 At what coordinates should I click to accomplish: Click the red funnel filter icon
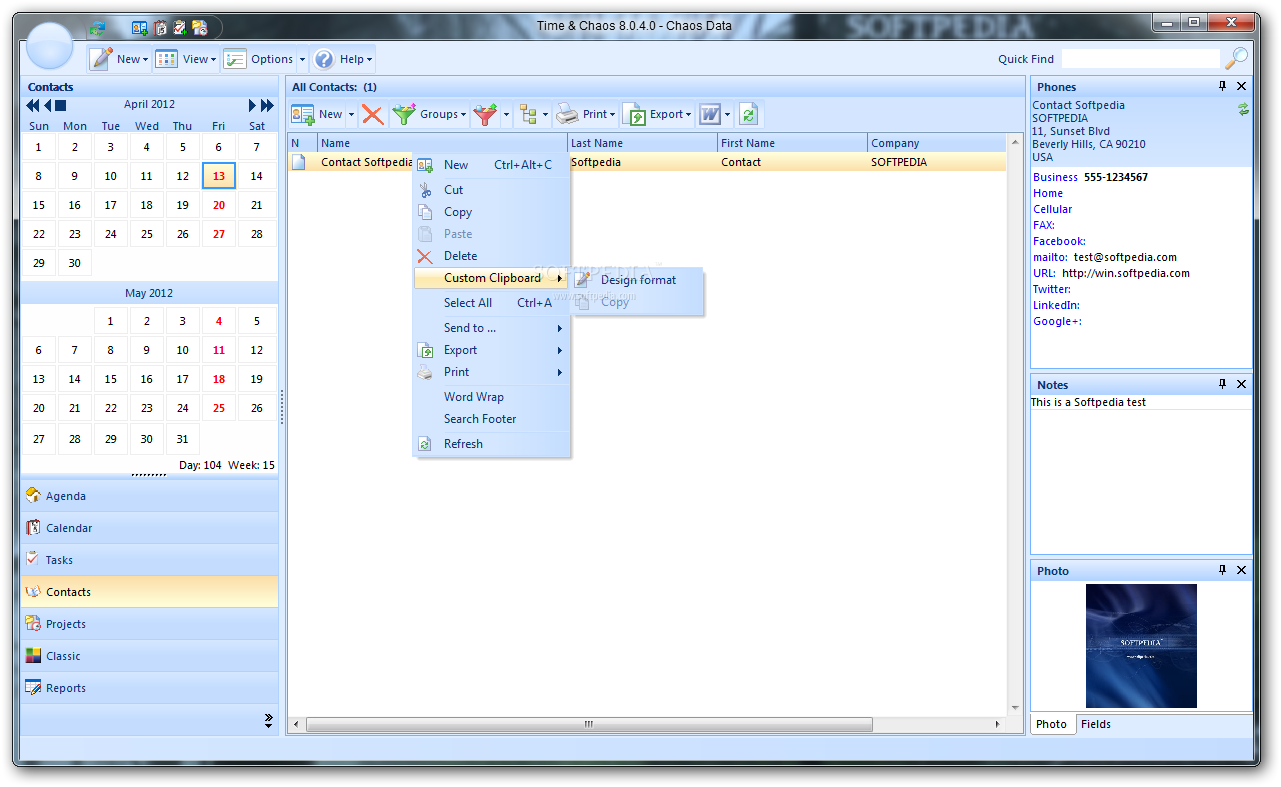(485, 114)
